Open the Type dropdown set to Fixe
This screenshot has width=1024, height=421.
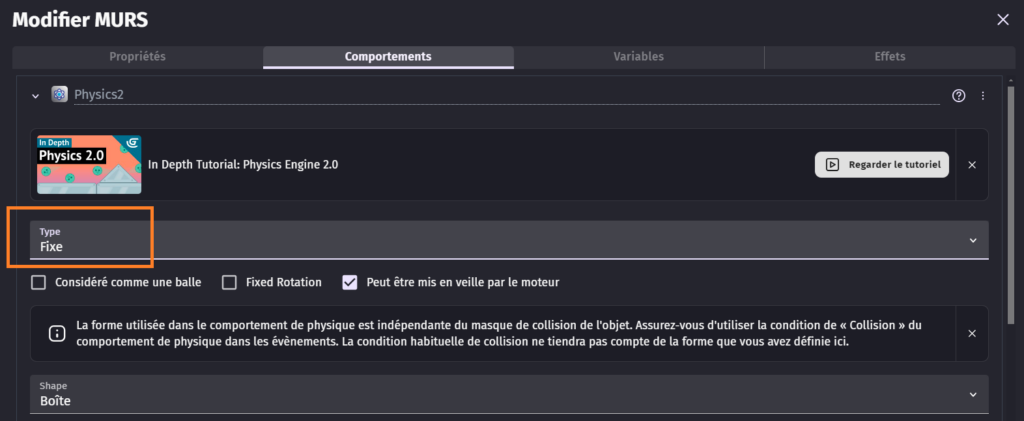(x=508, y=239)
